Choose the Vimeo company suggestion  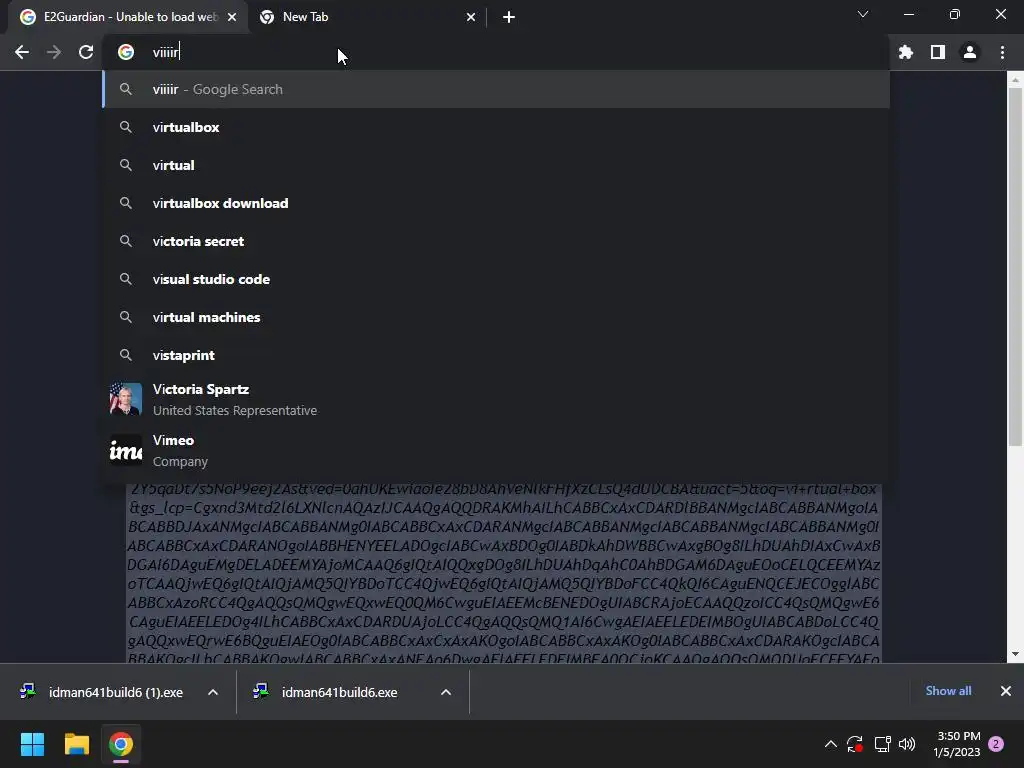click(x=496, y=450)
